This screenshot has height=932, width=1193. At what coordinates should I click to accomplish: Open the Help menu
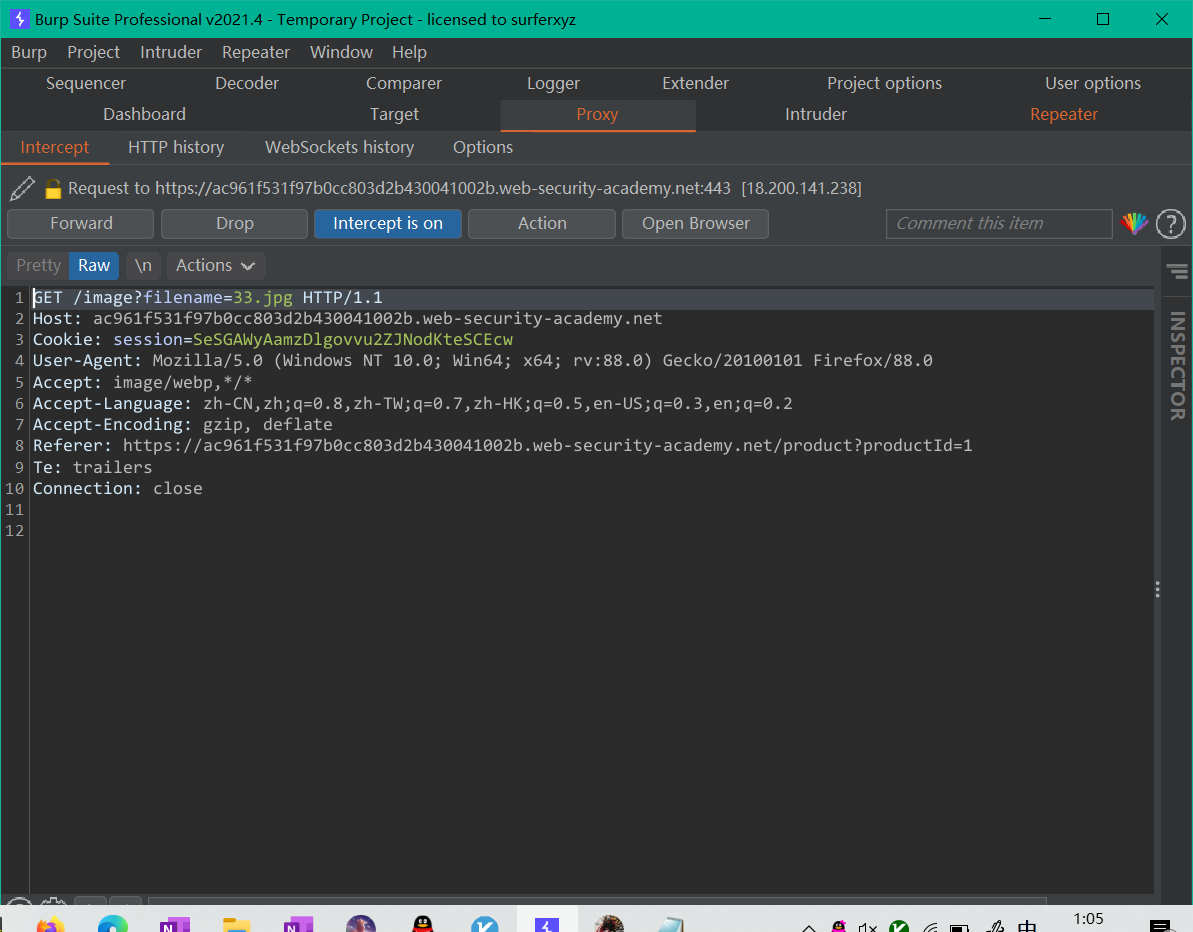tap(409, 52)
